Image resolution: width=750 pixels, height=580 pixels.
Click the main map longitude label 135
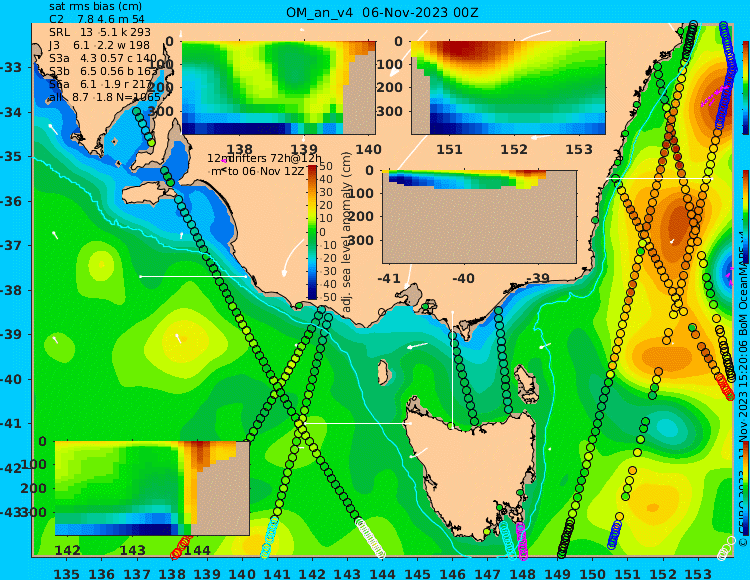(66, 574)
